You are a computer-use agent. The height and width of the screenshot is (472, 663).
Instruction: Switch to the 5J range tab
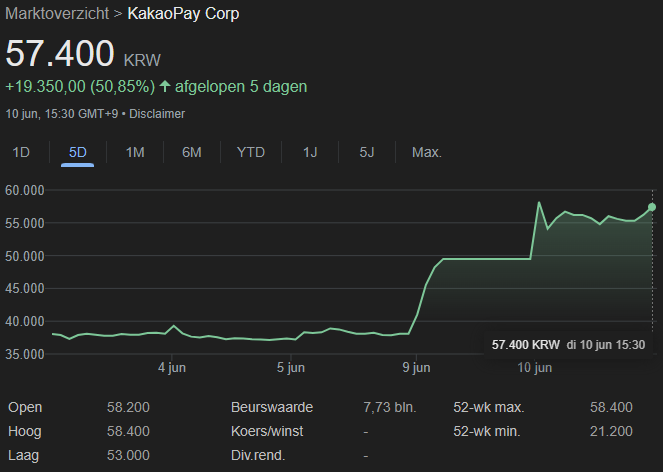pos(367,152)
